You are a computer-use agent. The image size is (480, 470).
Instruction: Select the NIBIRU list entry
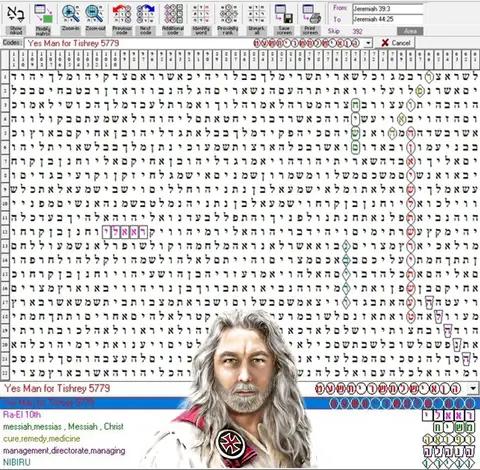pos(16,462)
